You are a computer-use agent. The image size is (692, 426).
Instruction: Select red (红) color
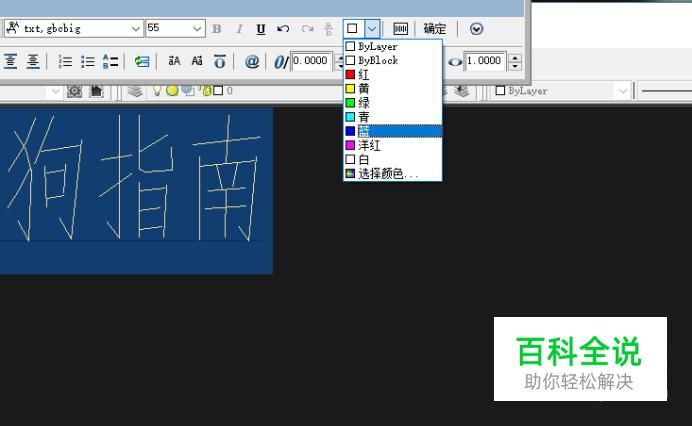click(x=393, y=75)
